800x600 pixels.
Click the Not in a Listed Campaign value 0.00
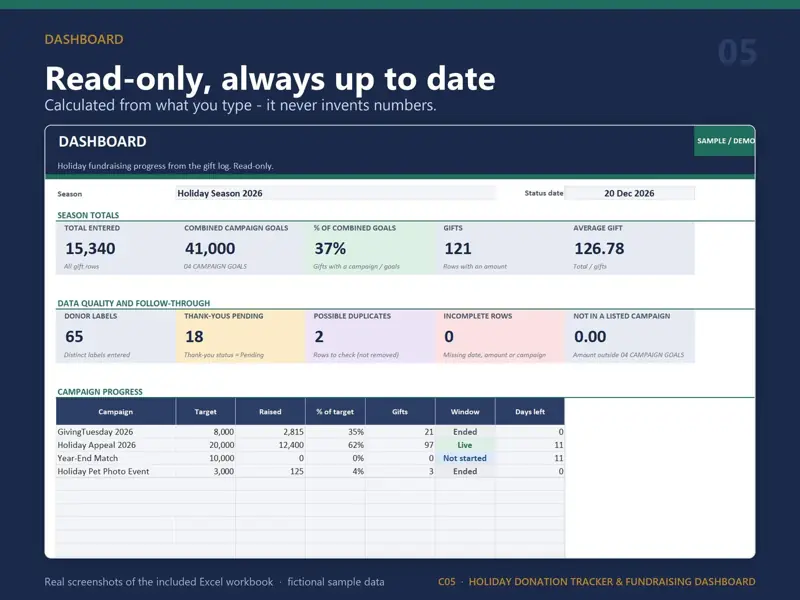click(590, 337)
